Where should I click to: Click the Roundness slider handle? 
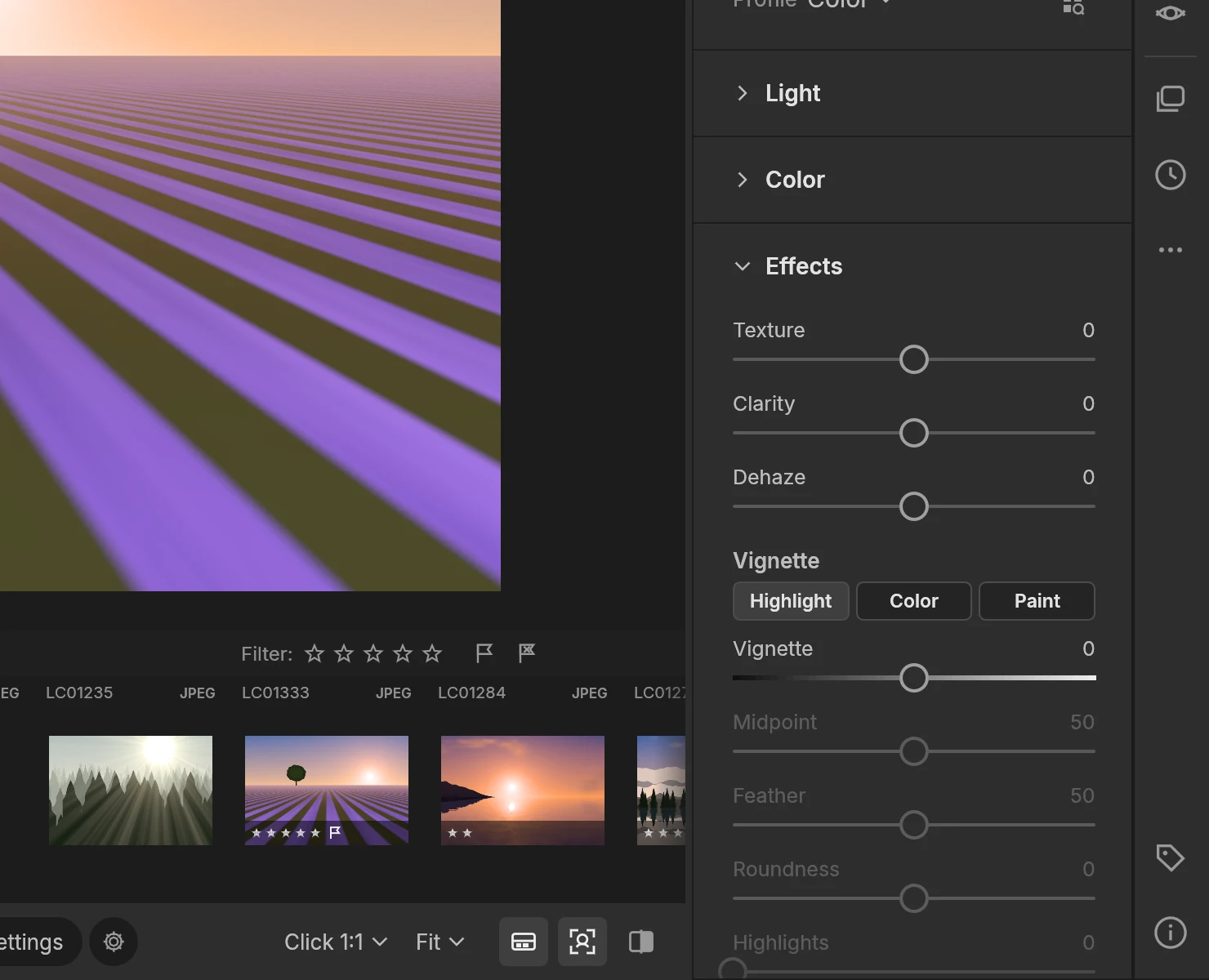914,898
